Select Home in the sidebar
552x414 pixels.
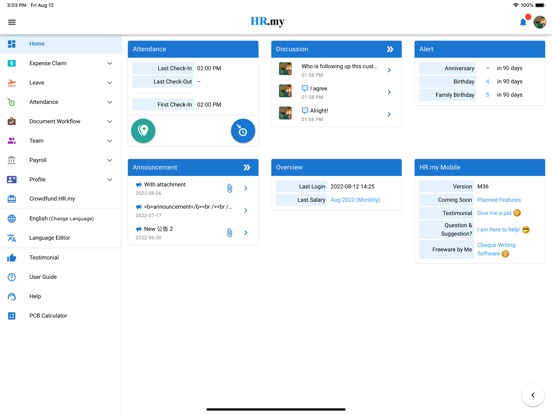(61, 44)
